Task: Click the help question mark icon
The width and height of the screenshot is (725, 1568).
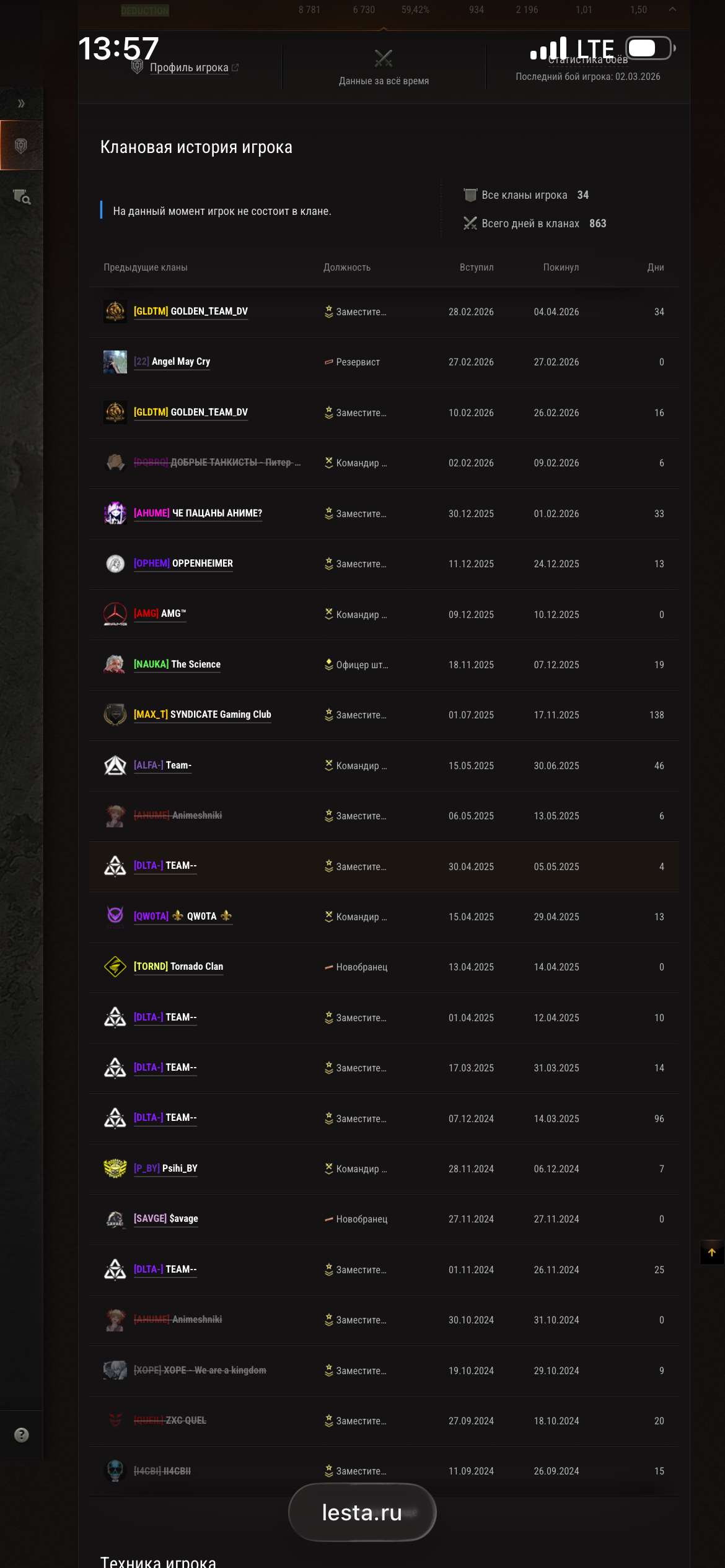Action: click(x=21, y=1435)
